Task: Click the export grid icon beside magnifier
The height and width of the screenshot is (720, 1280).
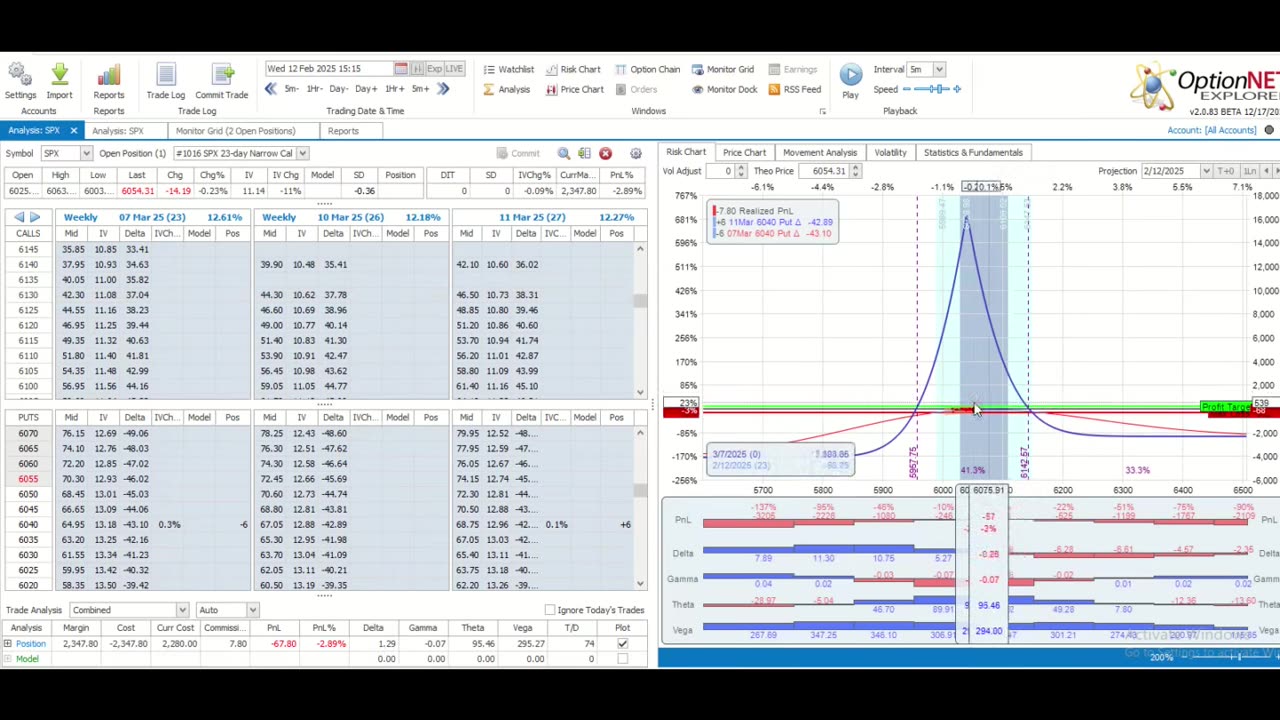Action: click(584, 153)
